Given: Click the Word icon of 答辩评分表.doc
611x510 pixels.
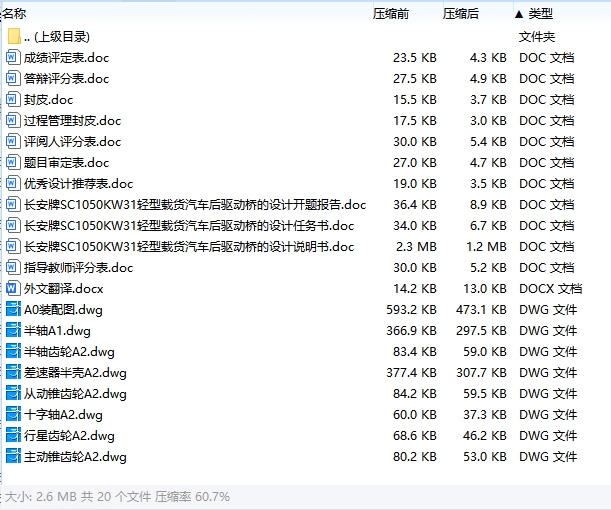Looking at the screenshot, I should click(x=12, y=79).
